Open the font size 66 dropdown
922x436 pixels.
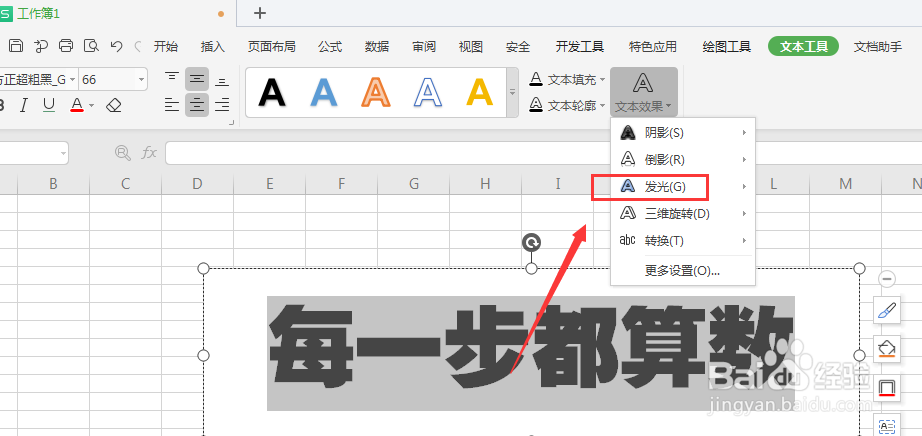(x=141, y=79)
